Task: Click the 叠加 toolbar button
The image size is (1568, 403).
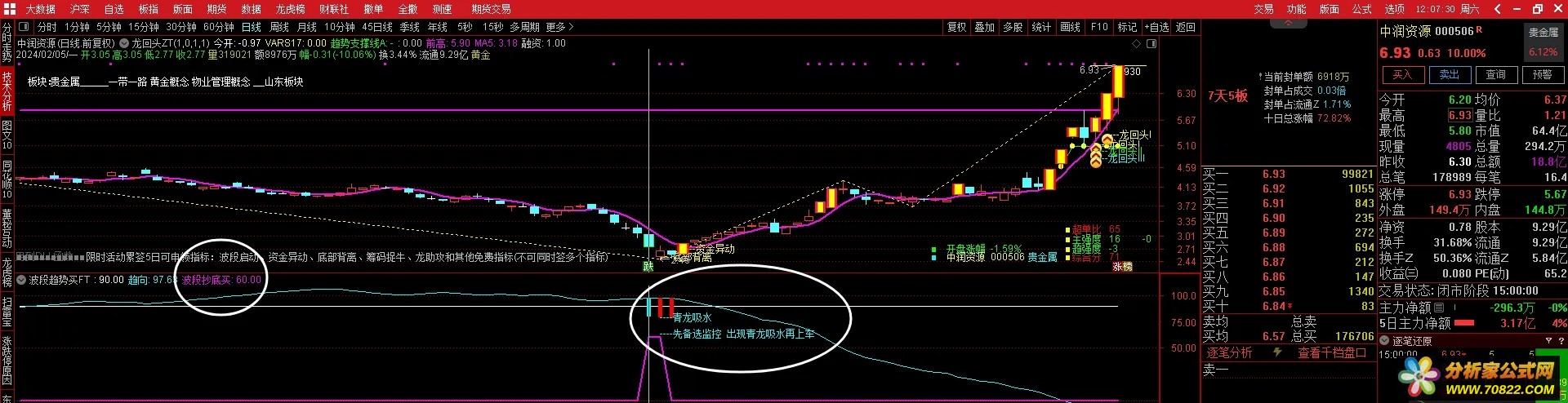Action: coord(985,27)
